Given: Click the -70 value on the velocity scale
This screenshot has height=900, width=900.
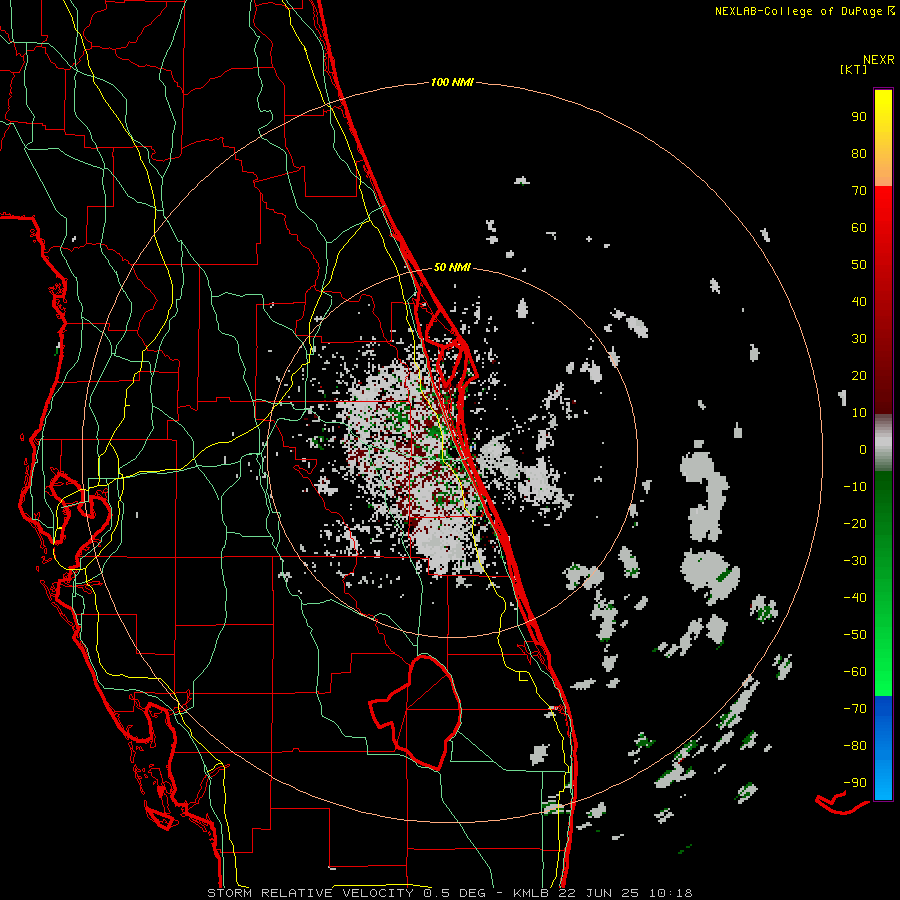Looking at the screenshot, I should point(855,709).
